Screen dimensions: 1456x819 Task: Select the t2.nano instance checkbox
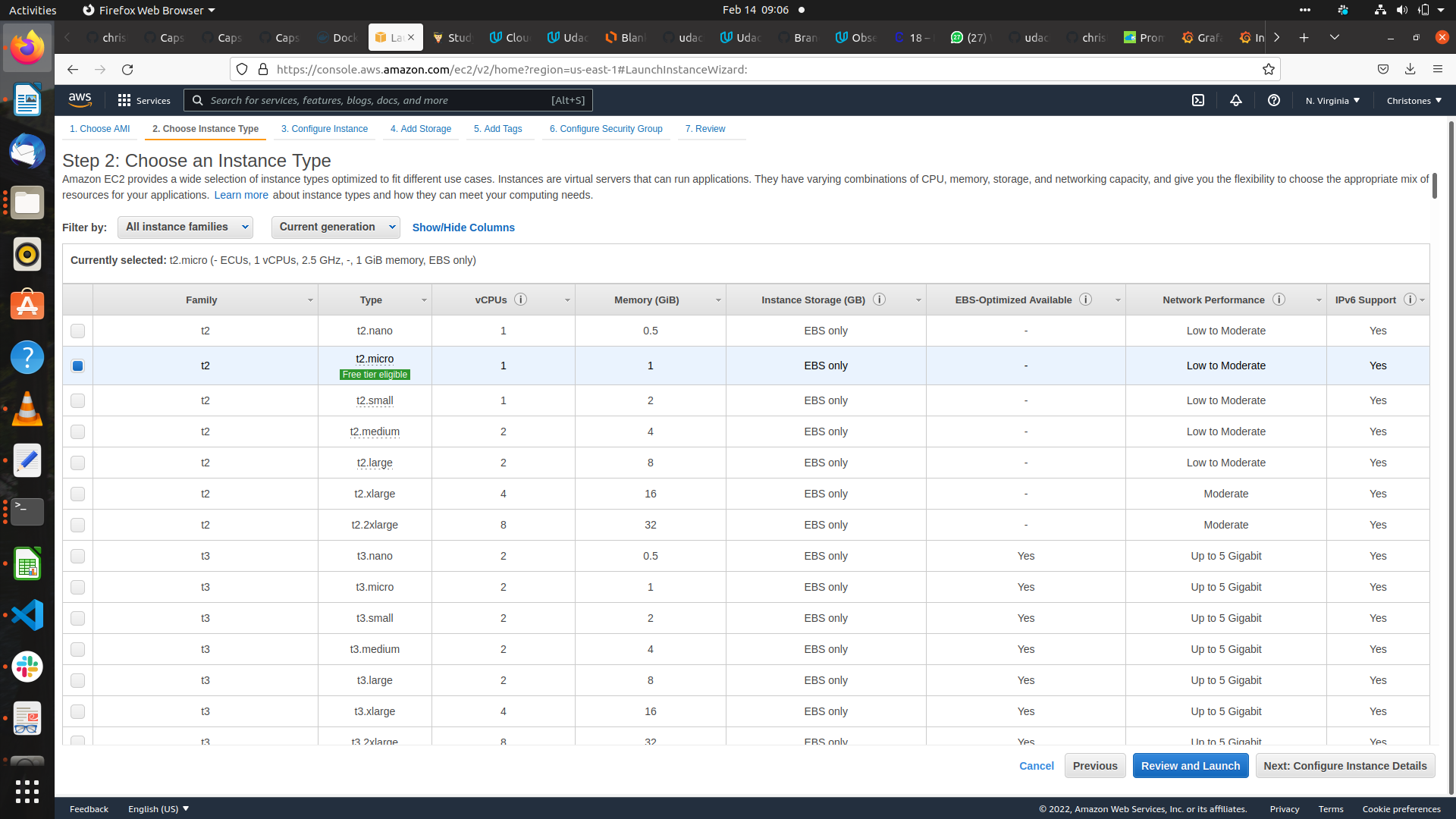pyautogui.click(x=77, y=331)
